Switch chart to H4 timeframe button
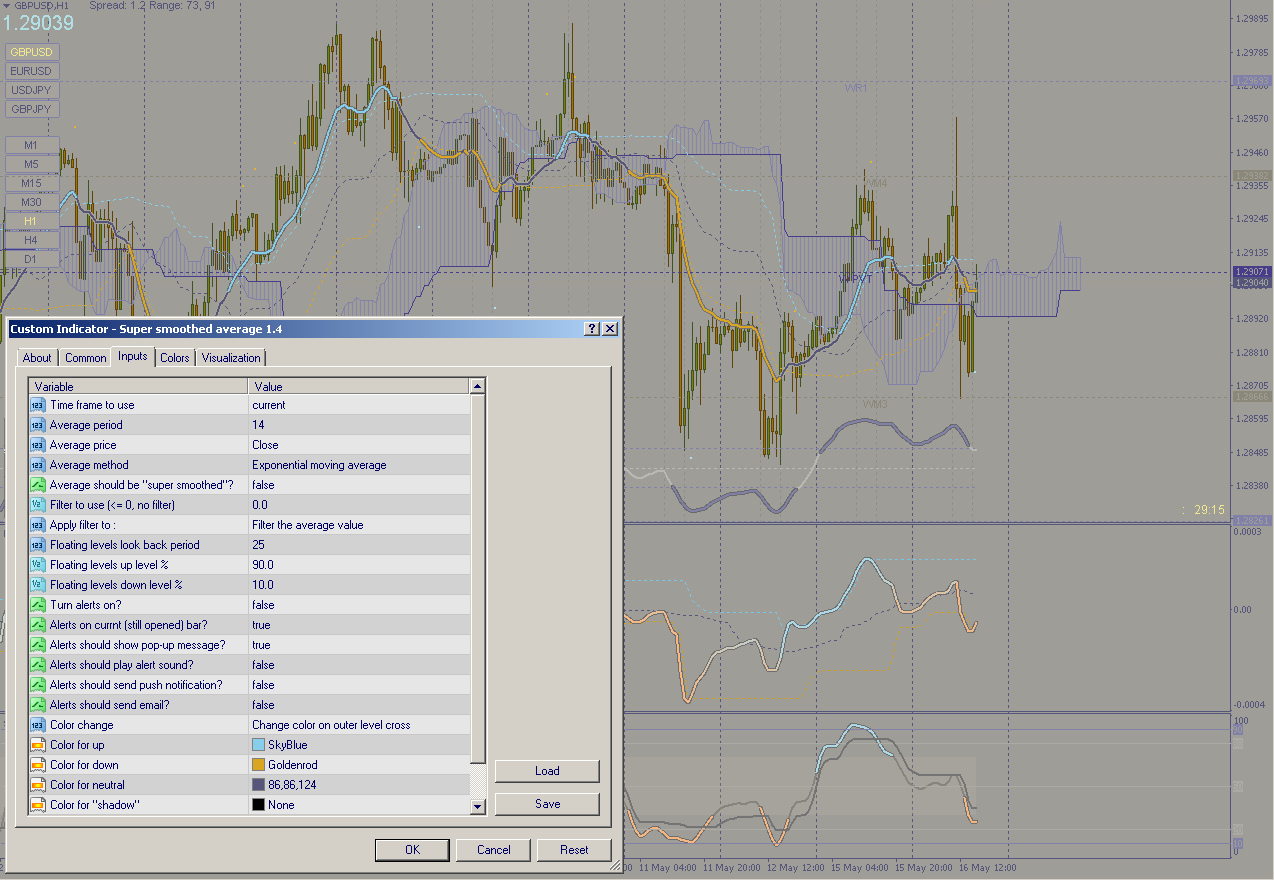The height and width of the screenshot is (880, 1274). (x=31, y=240)
